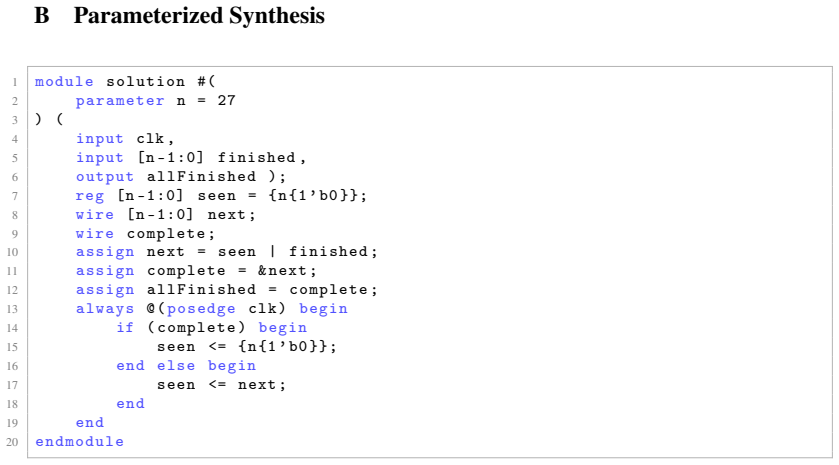The width and height of the screenshot is (839, 465).
Task: Click the value 27 on line 2
Action: (x=226, y=100)
